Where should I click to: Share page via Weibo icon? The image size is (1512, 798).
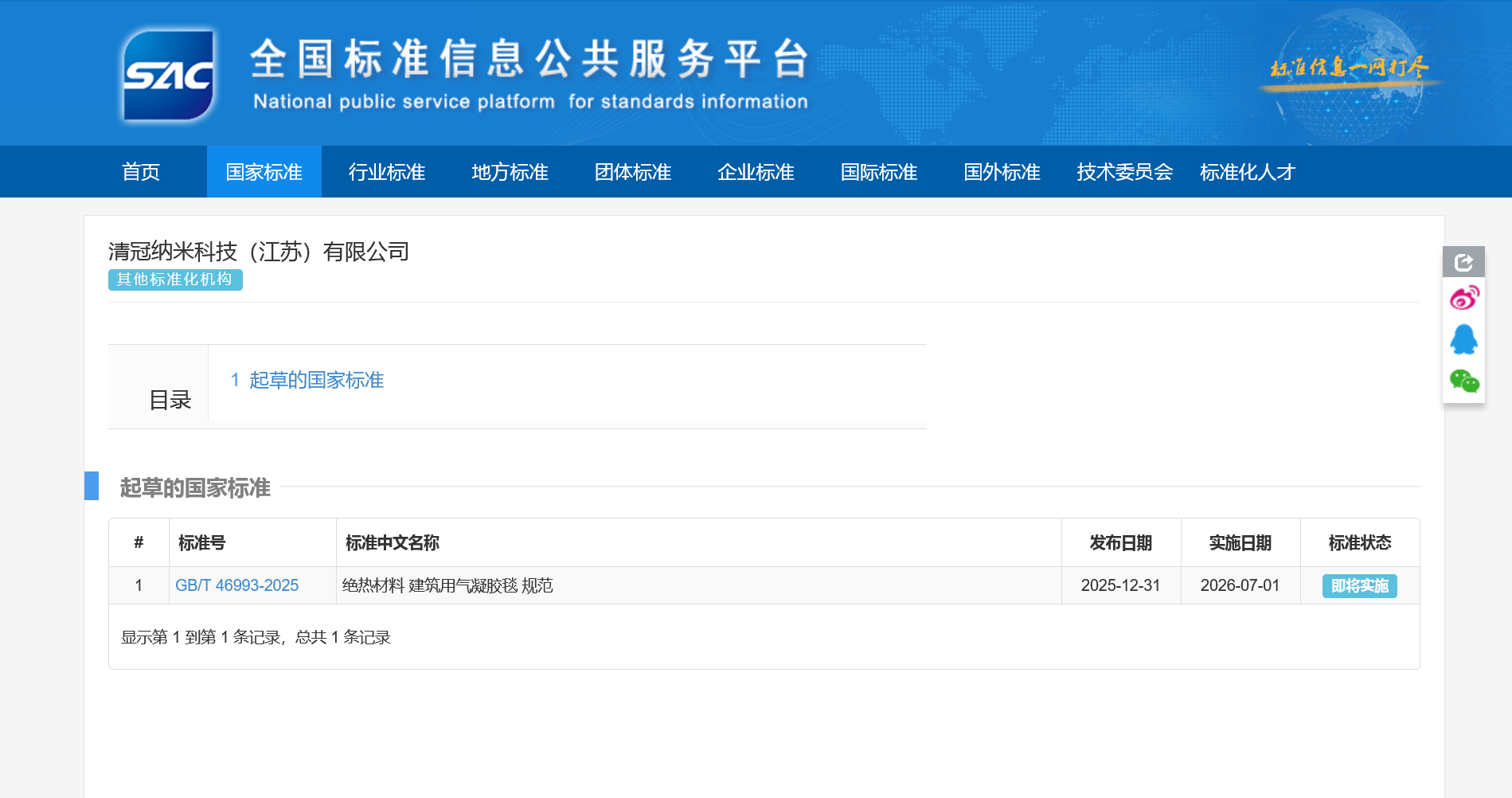point(1463,299)
